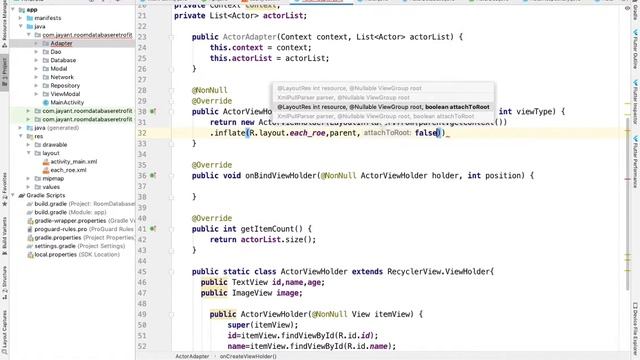Expand the mipmap folder arrow
The width and height of the screenshot is (640, 360).
29,178
